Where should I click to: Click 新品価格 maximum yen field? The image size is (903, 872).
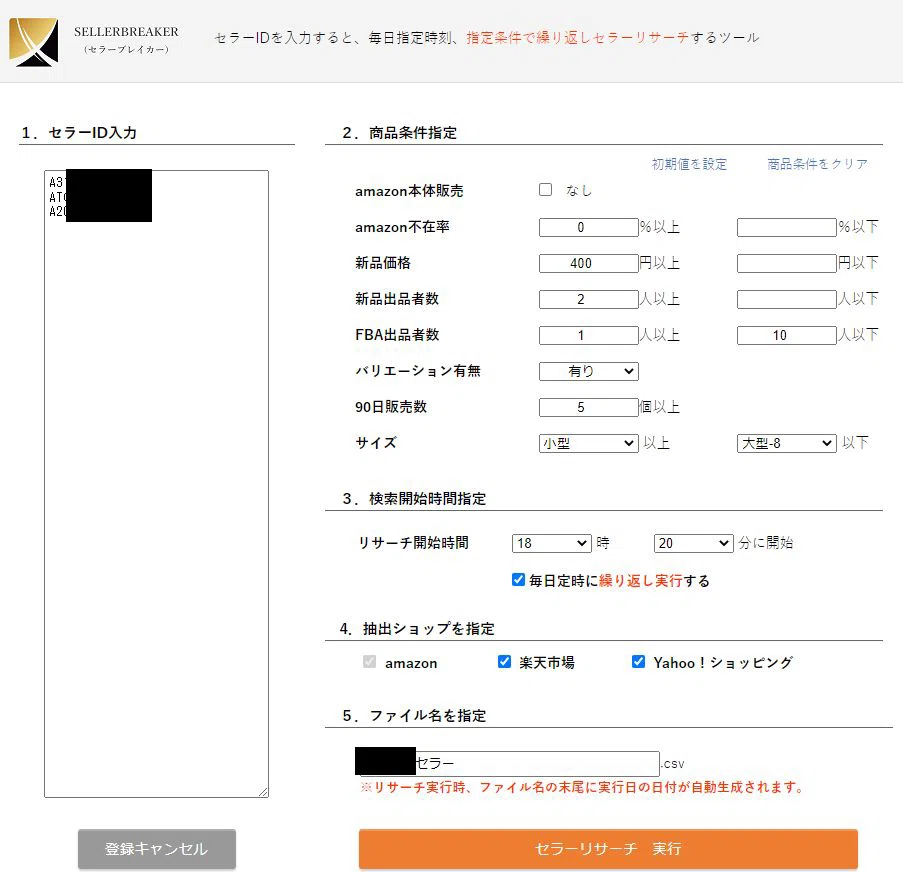[x=787, y=263]
